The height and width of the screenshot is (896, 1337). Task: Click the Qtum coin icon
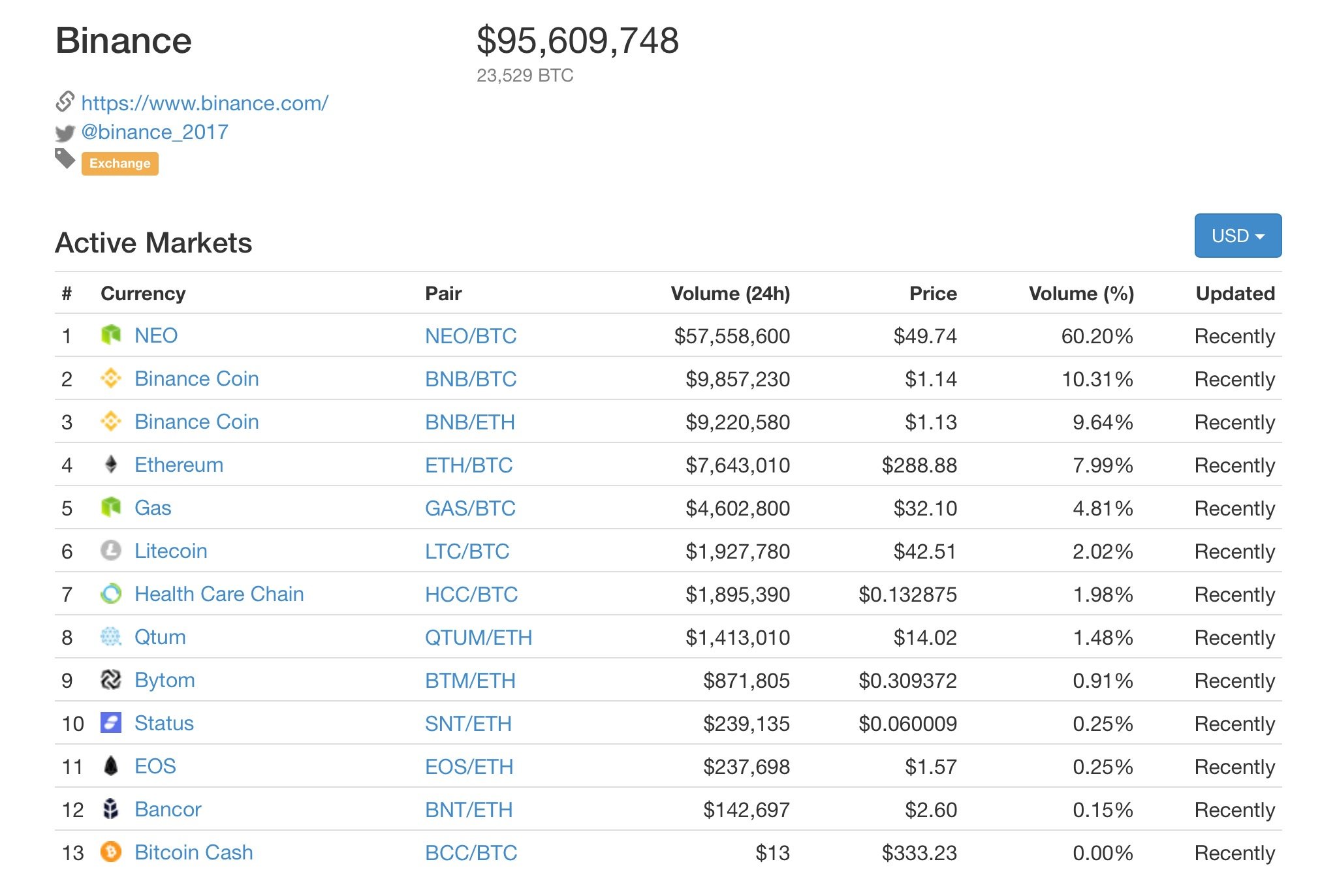(111, 637)
